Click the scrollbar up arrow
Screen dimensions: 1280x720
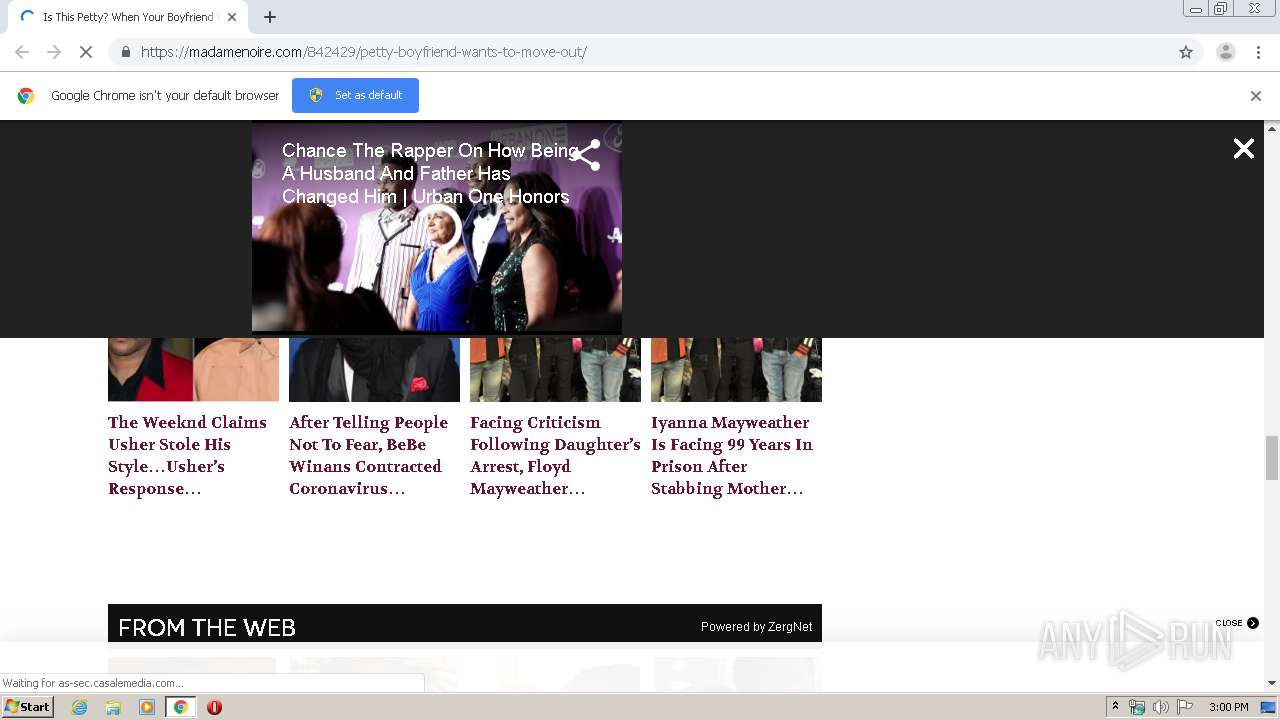pos(1272,128)
